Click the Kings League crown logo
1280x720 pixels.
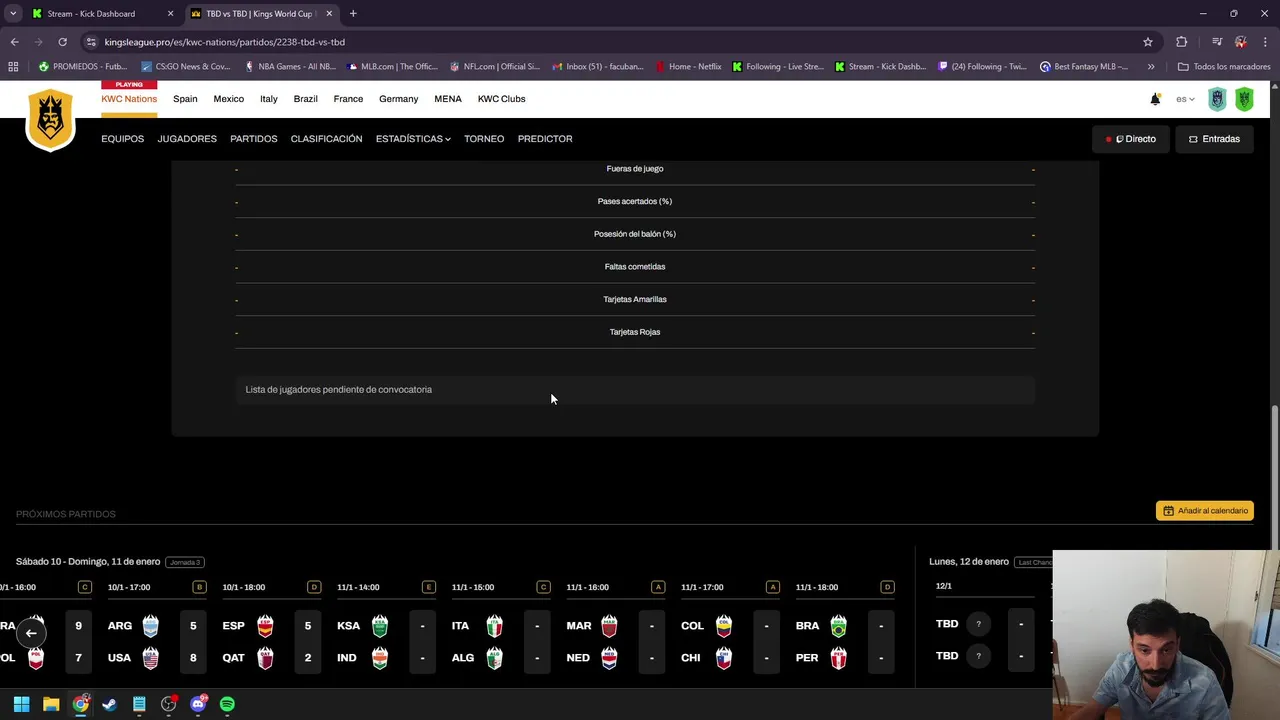[50, 119]
